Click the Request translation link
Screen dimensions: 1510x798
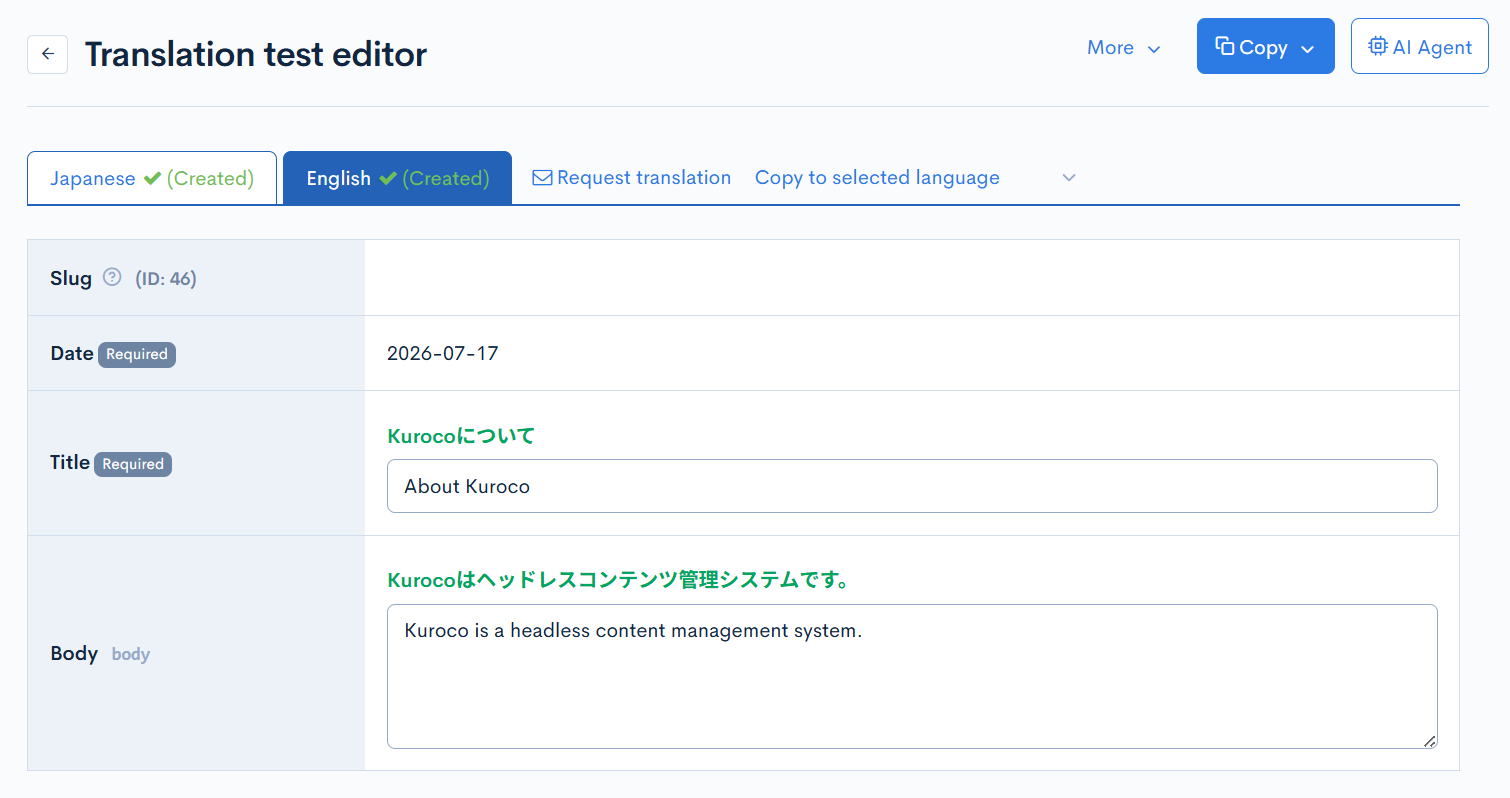tap(631, 177)
